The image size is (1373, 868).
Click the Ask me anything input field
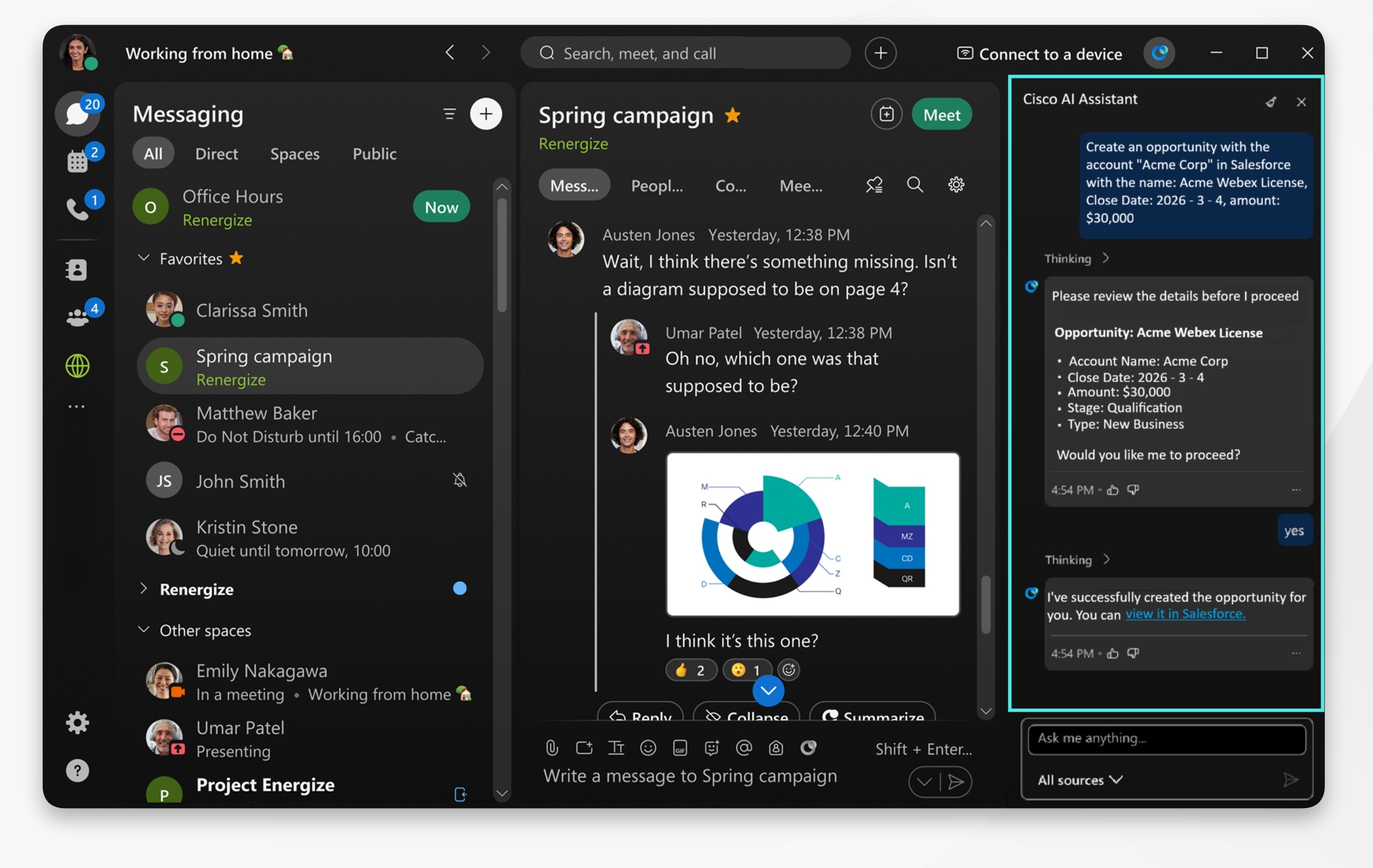click(1165, 739)
